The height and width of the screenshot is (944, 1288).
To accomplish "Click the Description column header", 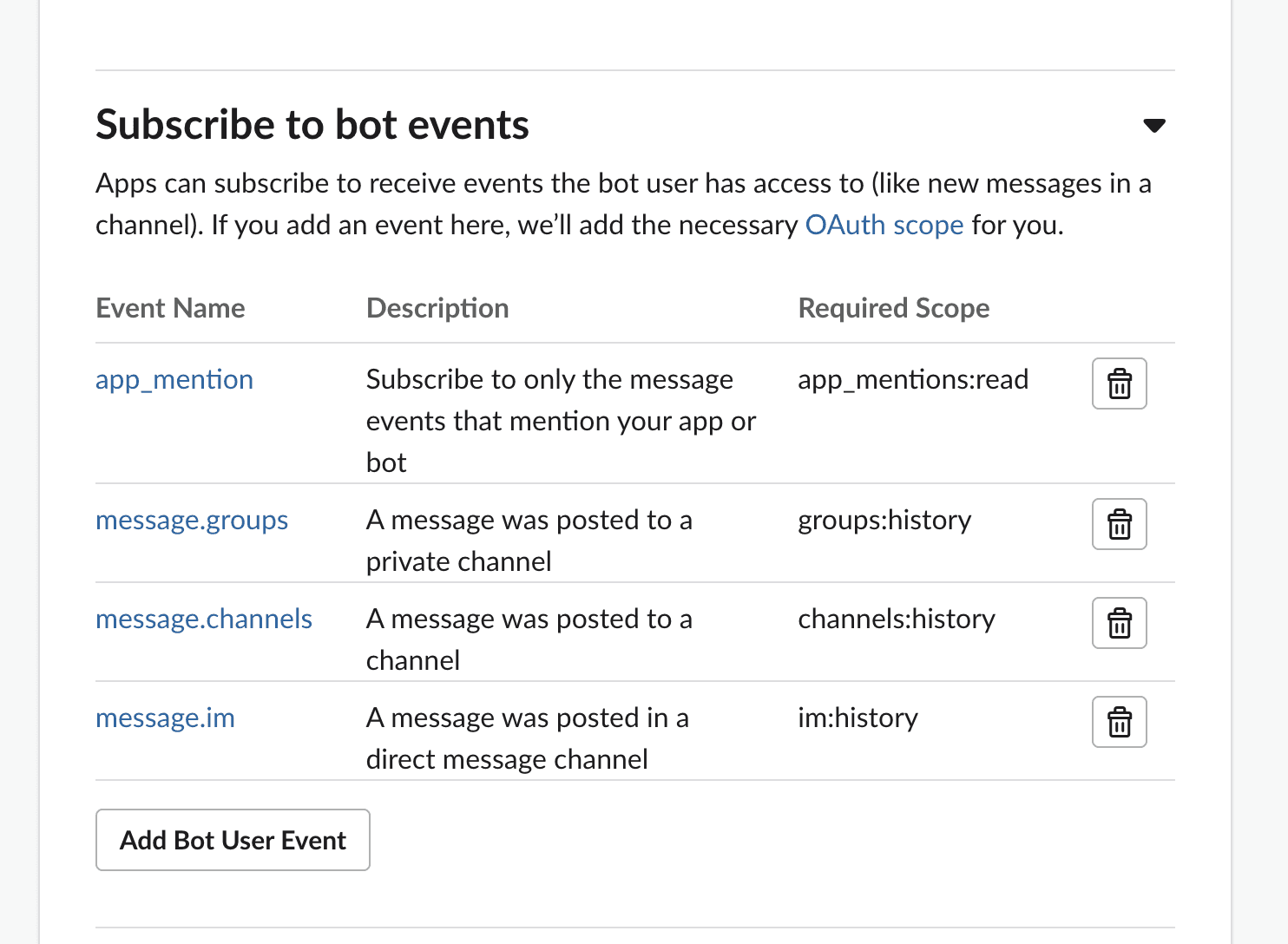I will click(437, 309).
